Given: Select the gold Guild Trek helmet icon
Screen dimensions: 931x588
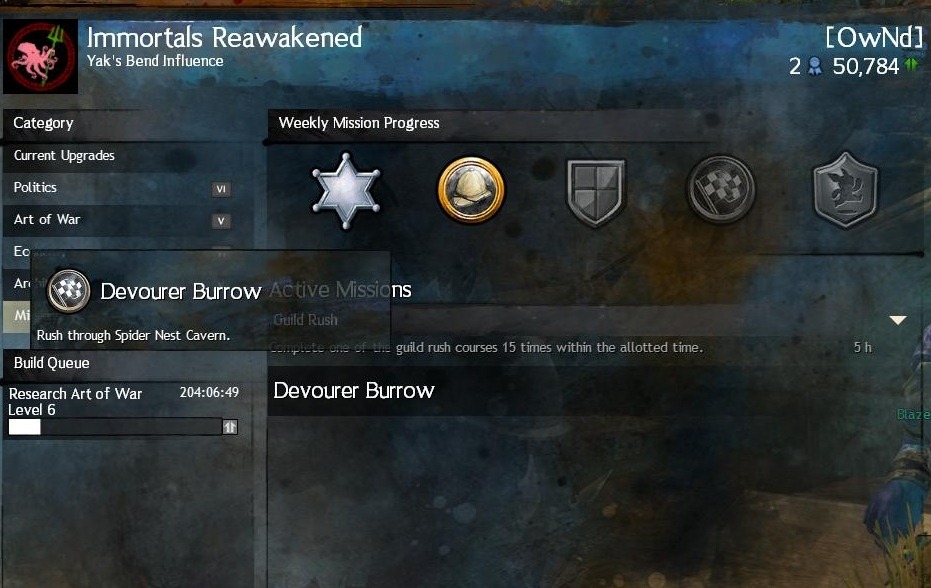Looking at the screenshot, I should (471, 190).
